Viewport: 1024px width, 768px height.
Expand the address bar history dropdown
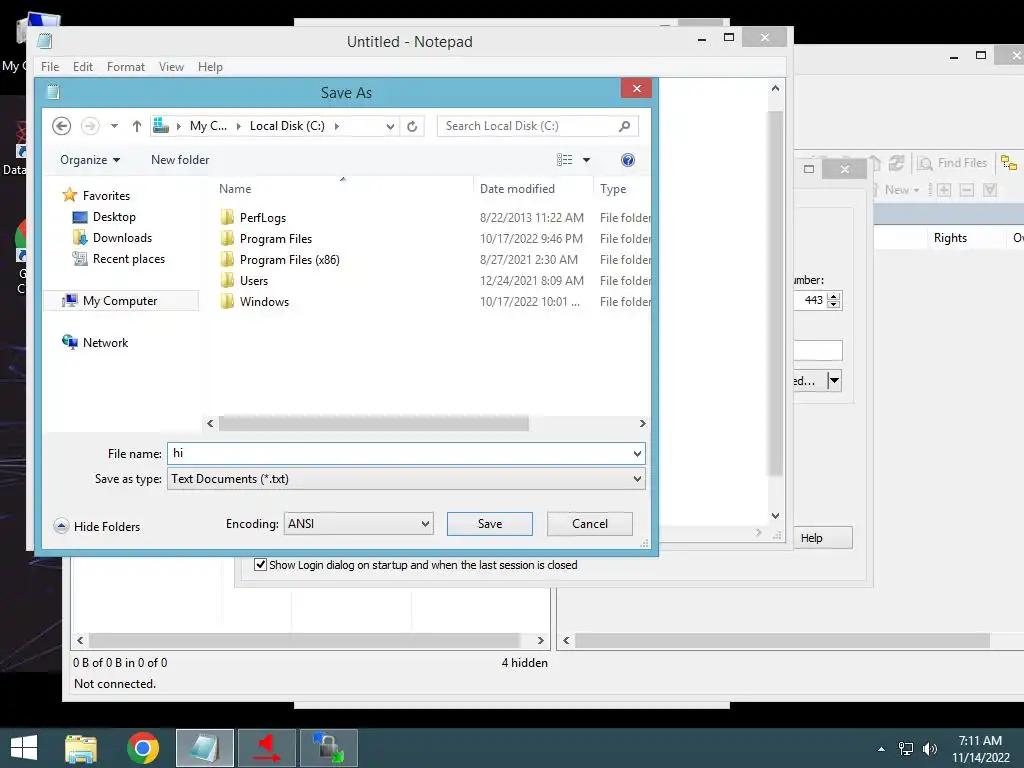[390, 126]
